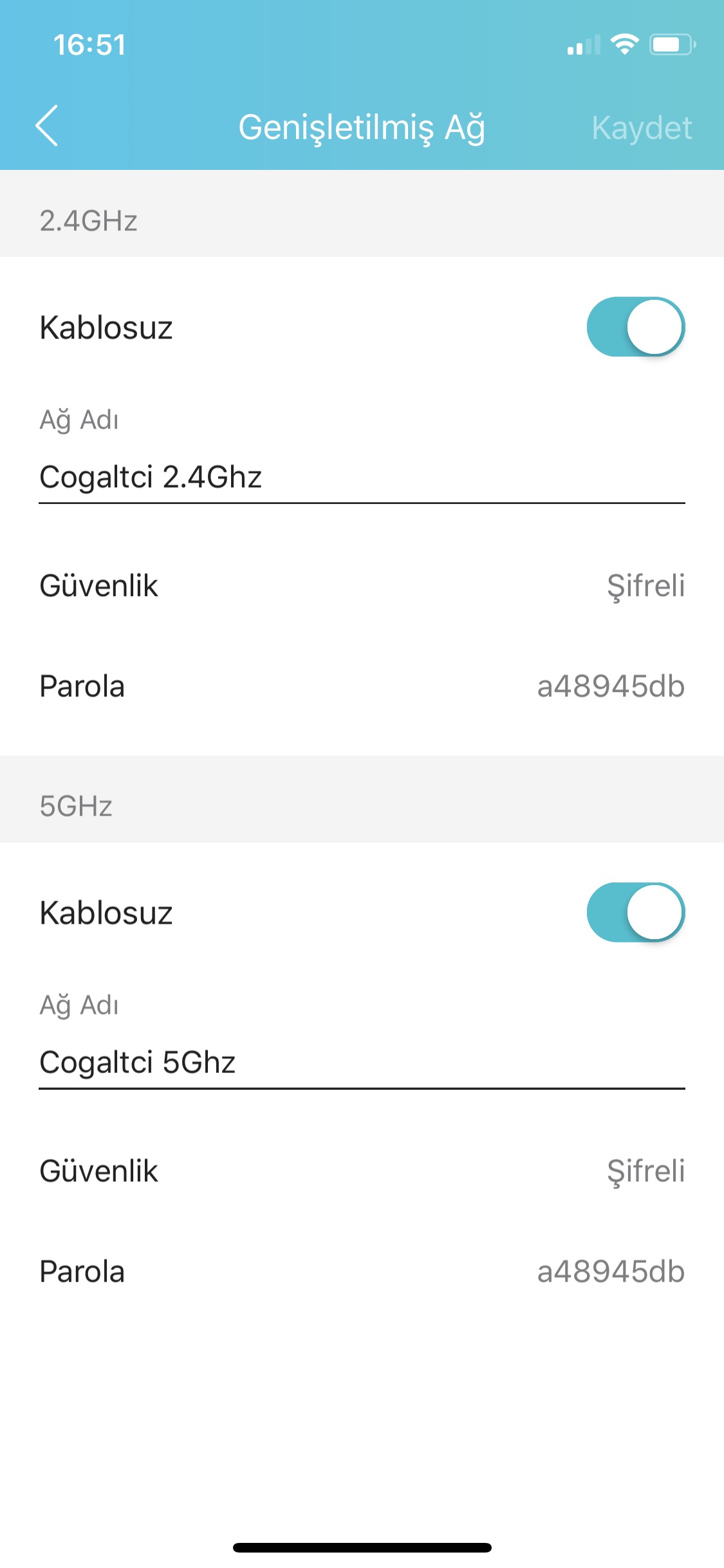
Task: Tap the 5GHz section header
Action: click(x=76, y=806)
